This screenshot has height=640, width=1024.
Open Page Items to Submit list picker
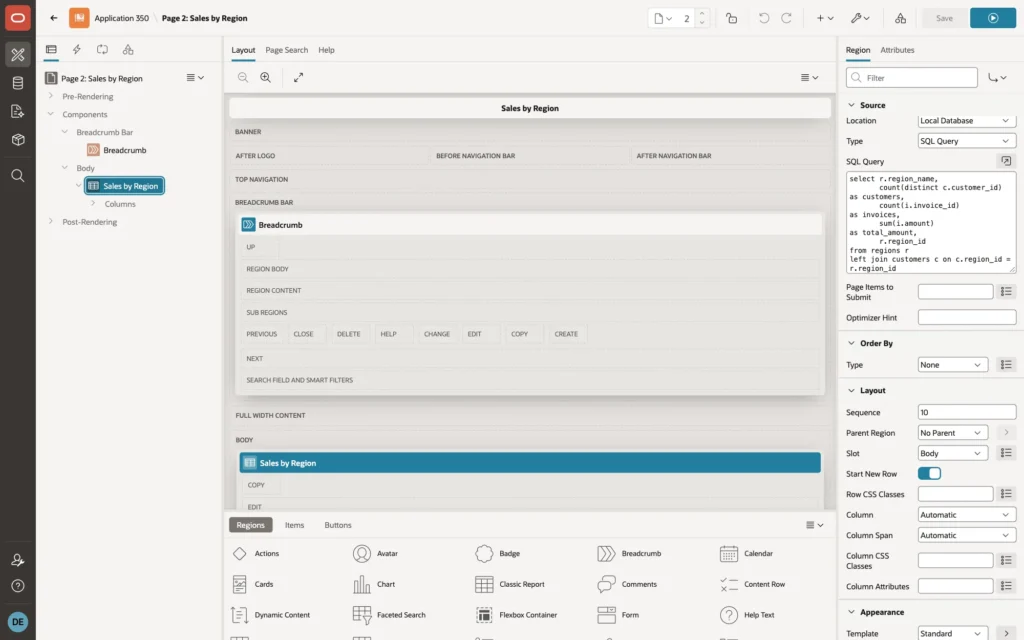(x=1006, y=291)
